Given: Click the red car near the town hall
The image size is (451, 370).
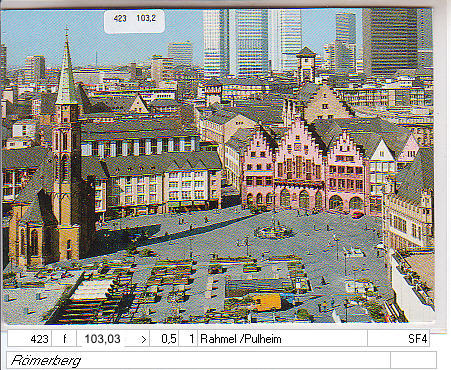Looking at the screenshot, I should 357,214.
